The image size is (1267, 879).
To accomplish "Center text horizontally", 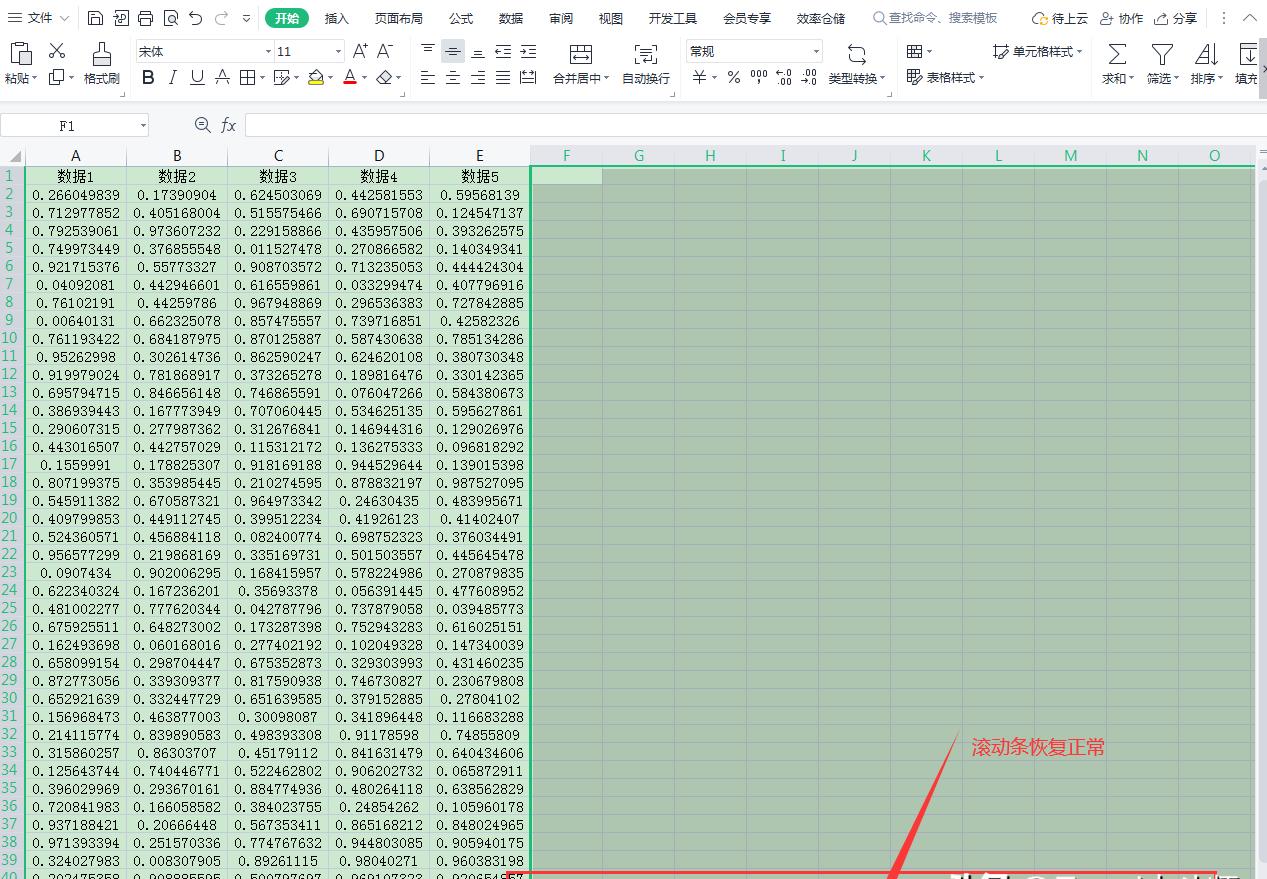I will (453, 77).
